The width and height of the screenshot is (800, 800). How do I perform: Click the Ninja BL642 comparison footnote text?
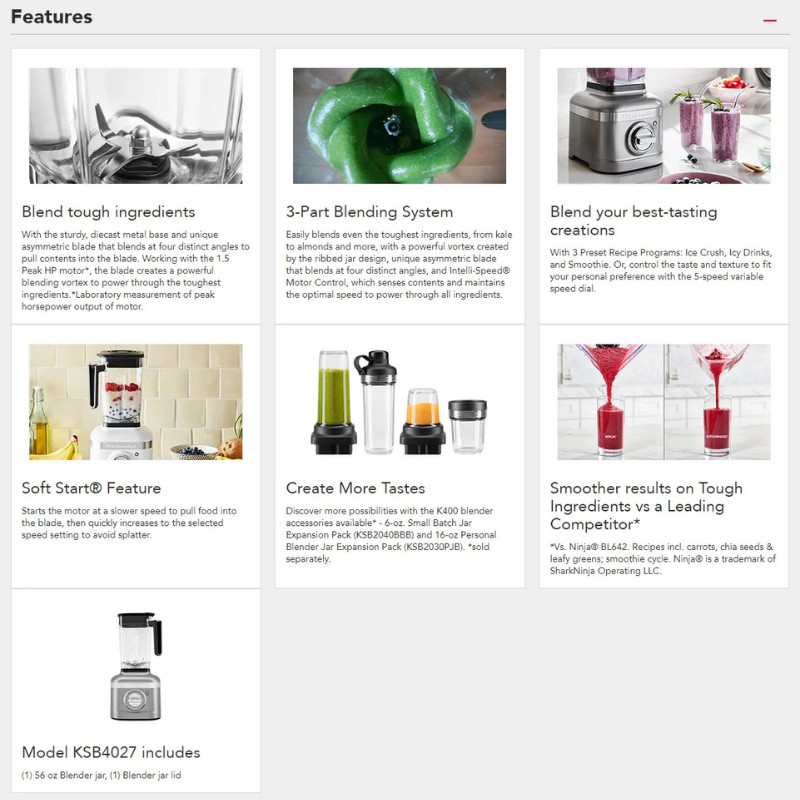(x=663, y=559)
